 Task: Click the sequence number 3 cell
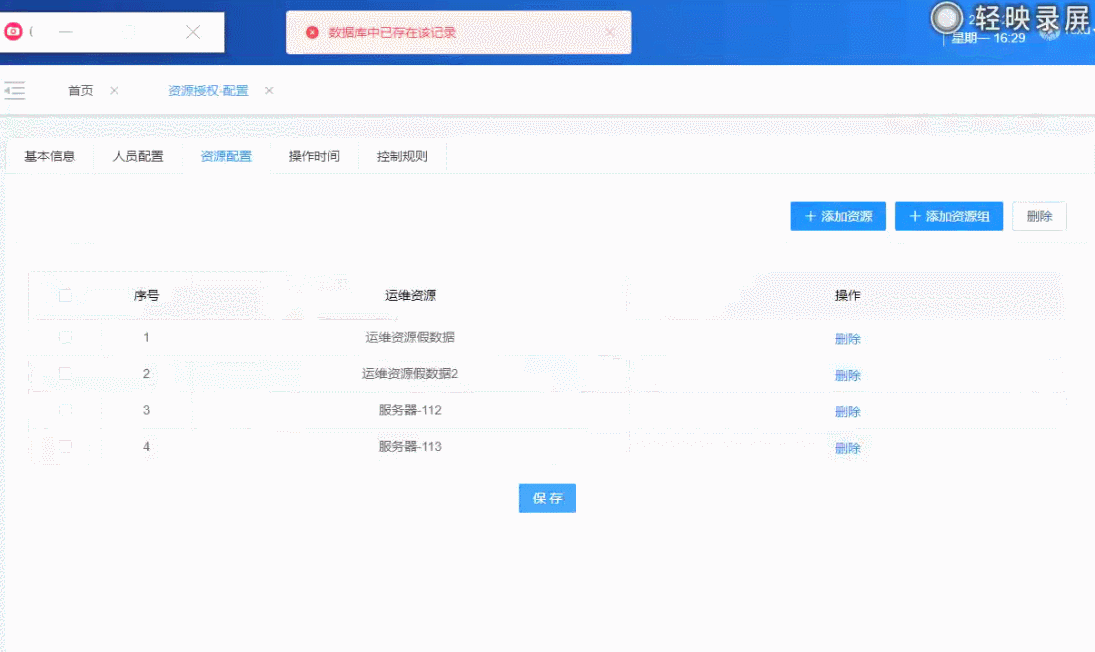coord(146,410)
